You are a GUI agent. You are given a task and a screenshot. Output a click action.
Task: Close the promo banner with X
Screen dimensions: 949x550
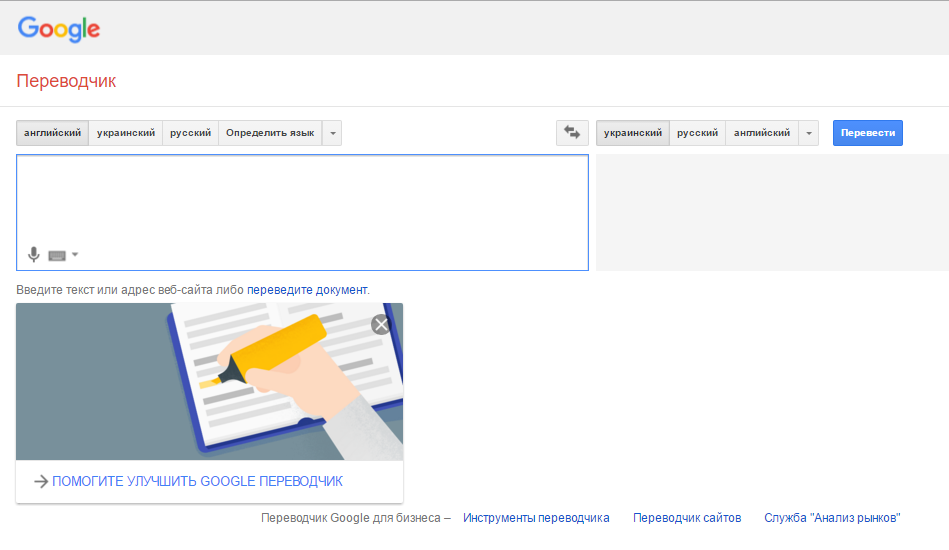(381, 325)
